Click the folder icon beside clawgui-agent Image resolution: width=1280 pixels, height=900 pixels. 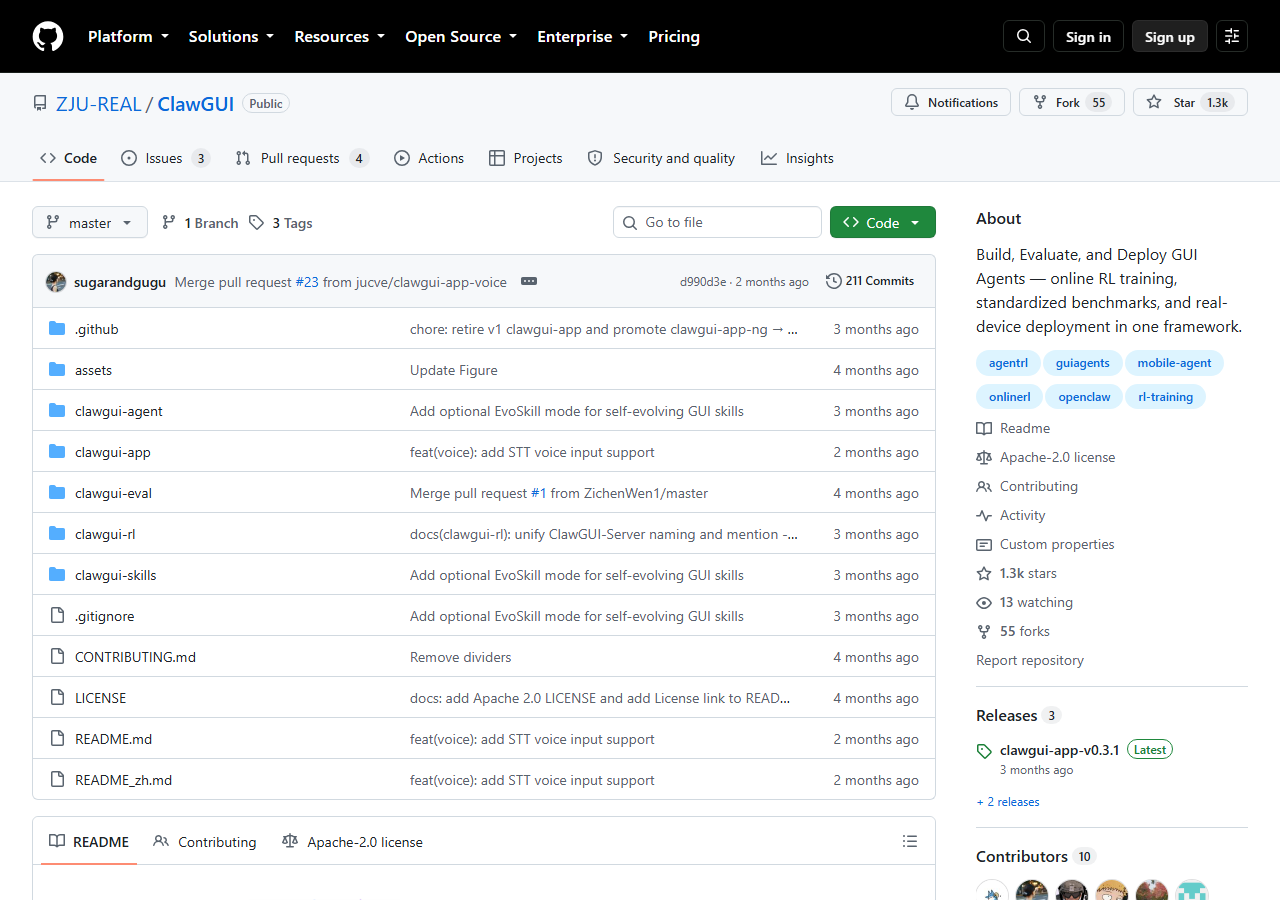57,411
